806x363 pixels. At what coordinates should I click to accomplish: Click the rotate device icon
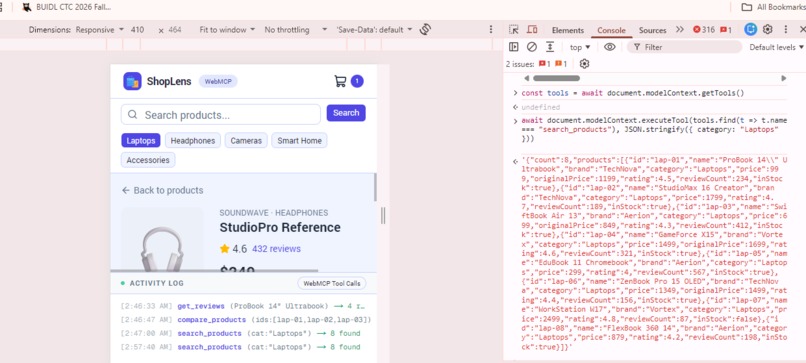pos(425,29)
